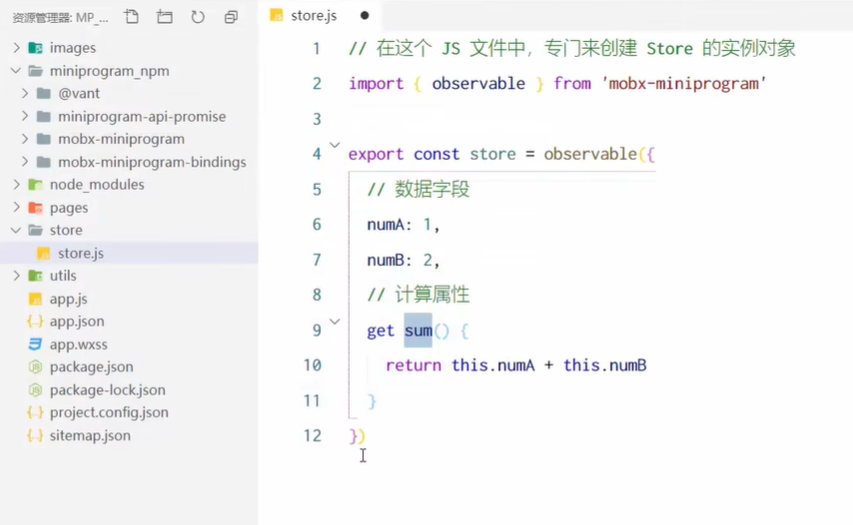The height and width of the screenshot is (525, 853).
Task: Place cursor on numA: 1, line
Action: click(403, 225)
